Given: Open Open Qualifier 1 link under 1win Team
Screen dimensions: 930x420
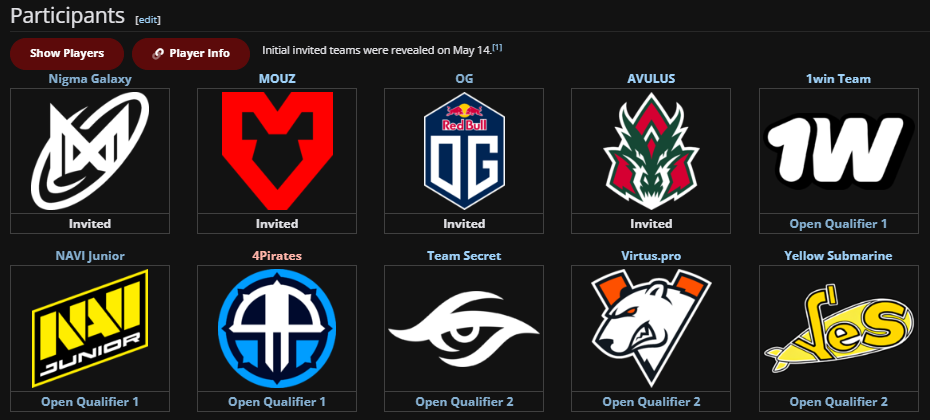Looking at the screenshot, I should tap(838, 224).
